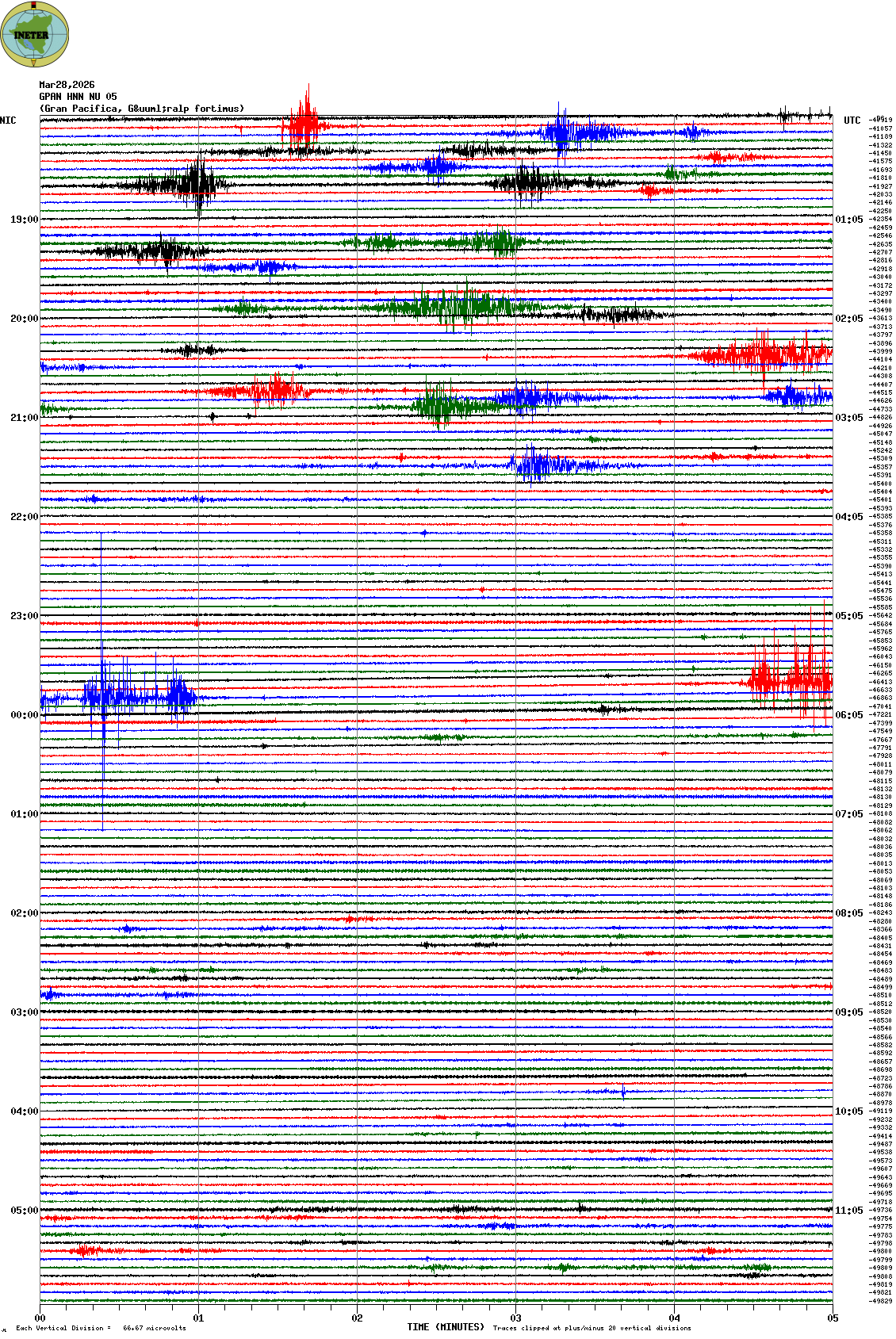The image size is (896, 1339).
Task: Click the 02 minute tick on bottom axis
Action: [357, 1318]
